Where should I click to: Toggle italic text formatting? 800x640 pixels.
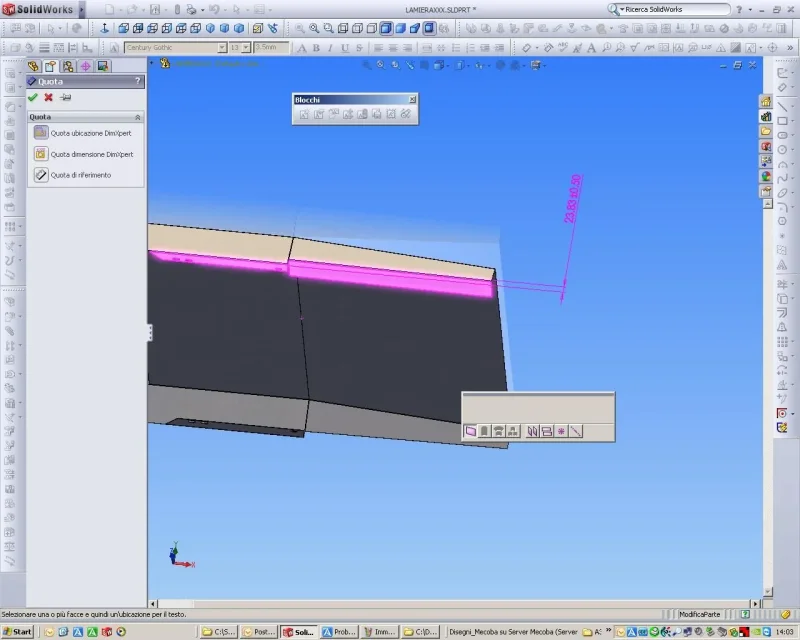coord(330,48)
